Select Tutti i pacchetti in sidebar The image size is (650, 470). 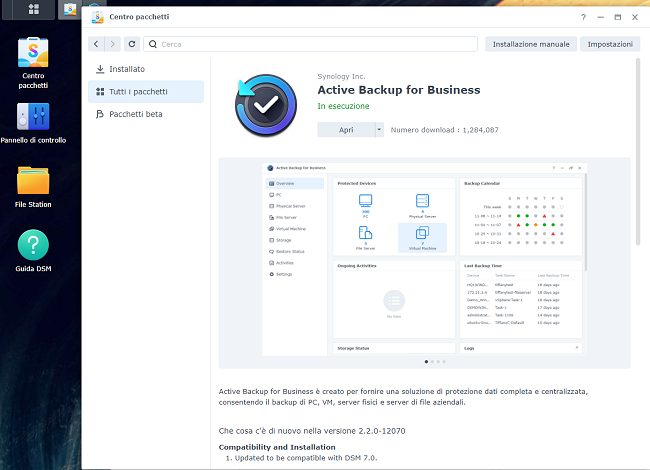[x=146, y=92]
